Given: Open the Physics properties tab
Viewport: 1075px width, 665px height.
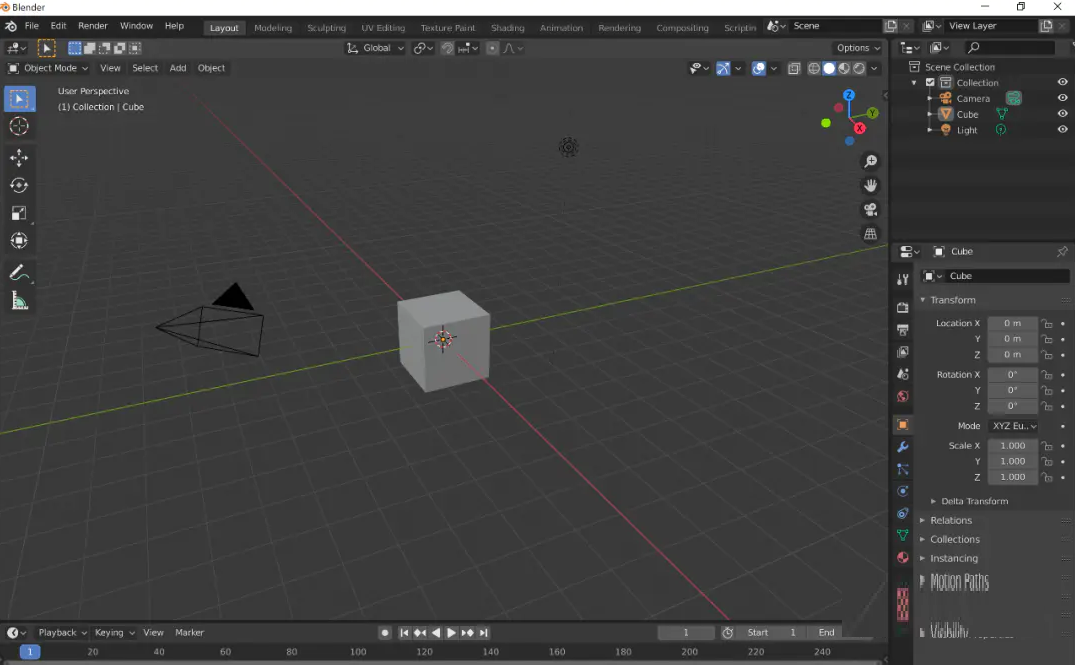Looking at the screenshot, I should click(x=903, y=492).
